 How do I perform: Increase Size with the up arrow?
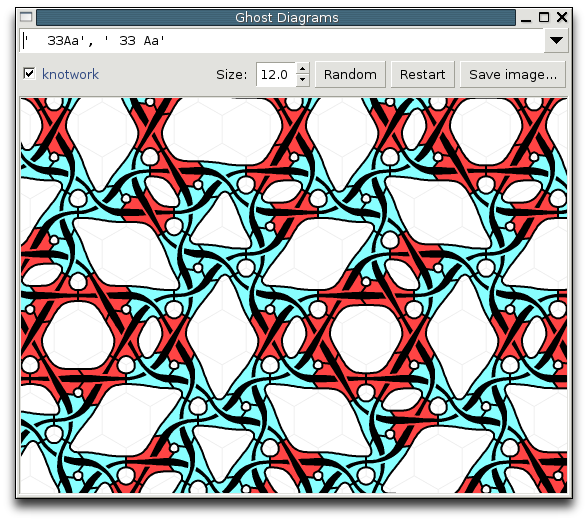[302, 69]
